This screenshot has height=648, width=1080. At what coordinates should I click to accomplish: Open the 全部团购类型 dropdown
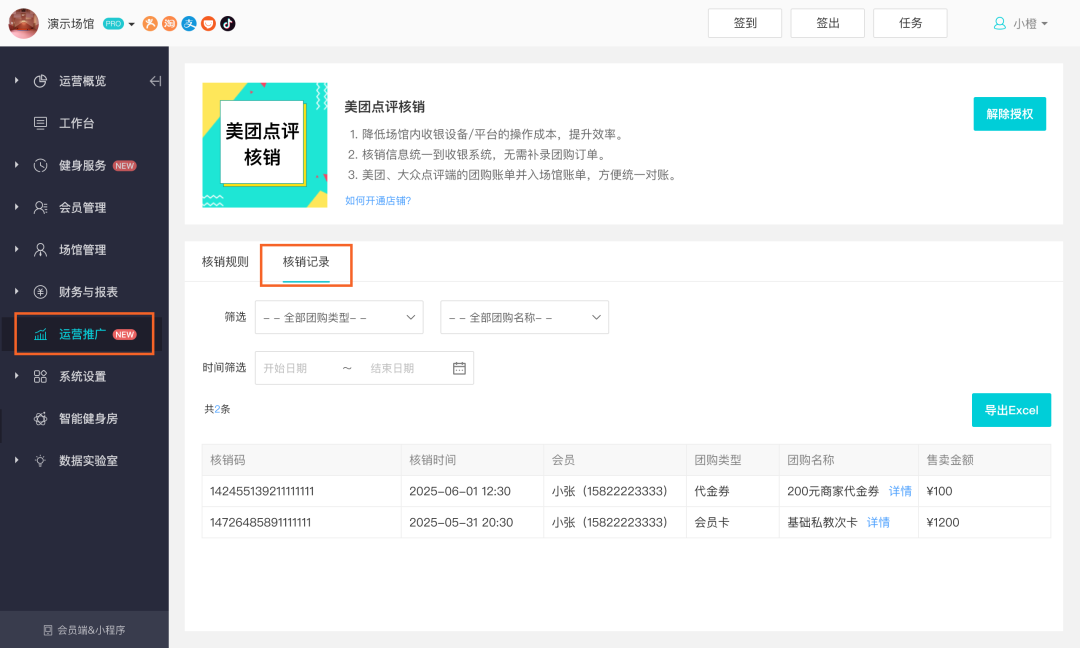[x=339, y=317]
